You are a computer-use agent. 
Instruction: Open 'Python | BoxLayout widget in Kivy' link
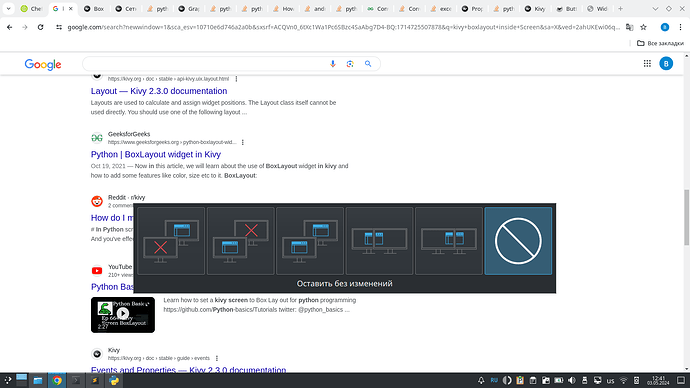pyautogui.click(x=156, y=154)
